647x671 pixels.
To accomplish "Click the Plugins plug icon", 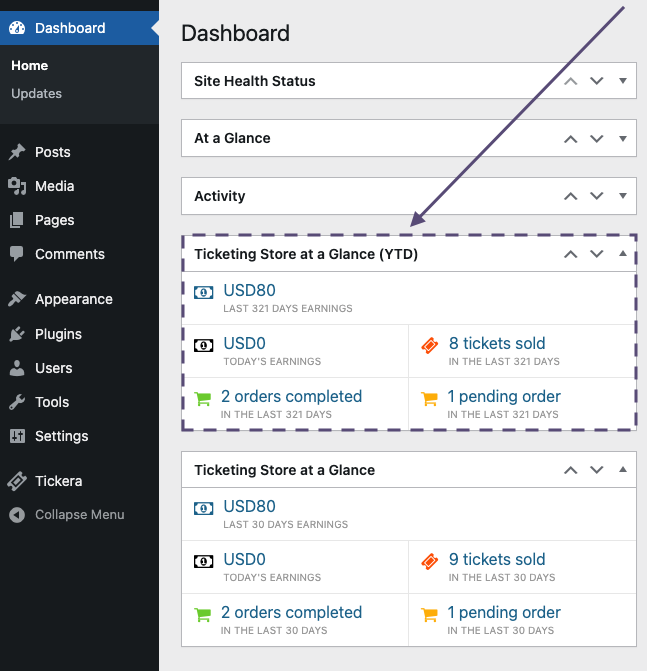I will coord(17,334).
